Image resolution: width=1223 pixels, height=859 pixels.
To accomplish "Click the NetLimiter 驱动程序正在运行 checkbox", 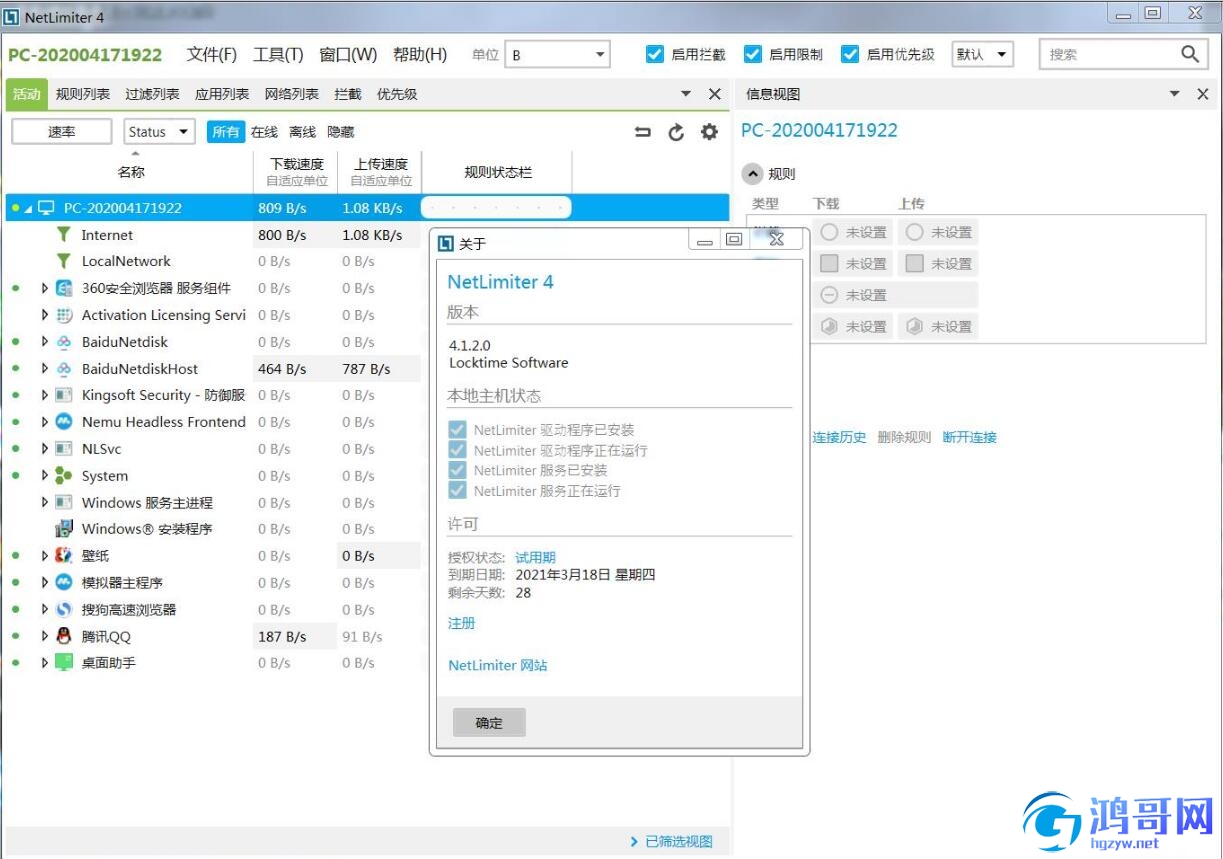I will coord(458,450).
